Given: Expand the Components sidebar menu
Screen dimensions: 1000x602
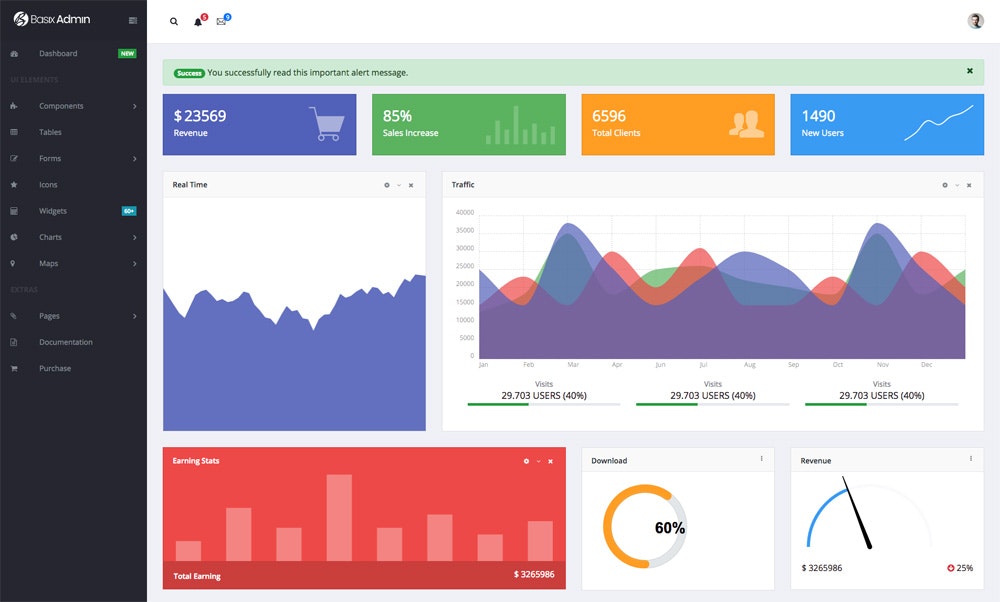Looking at the screenshot, I should [x=60, y=105].
